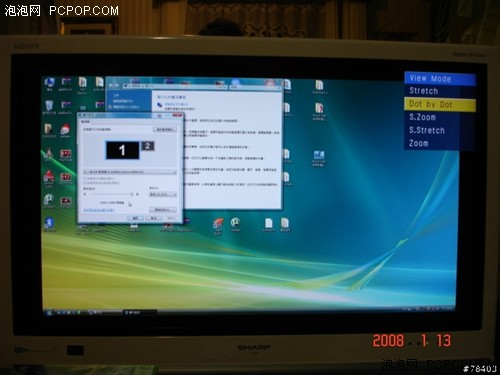Click Identify Monitors button above the monitor preview
Viewport: 500px width, 375px height.
[165, 129]
